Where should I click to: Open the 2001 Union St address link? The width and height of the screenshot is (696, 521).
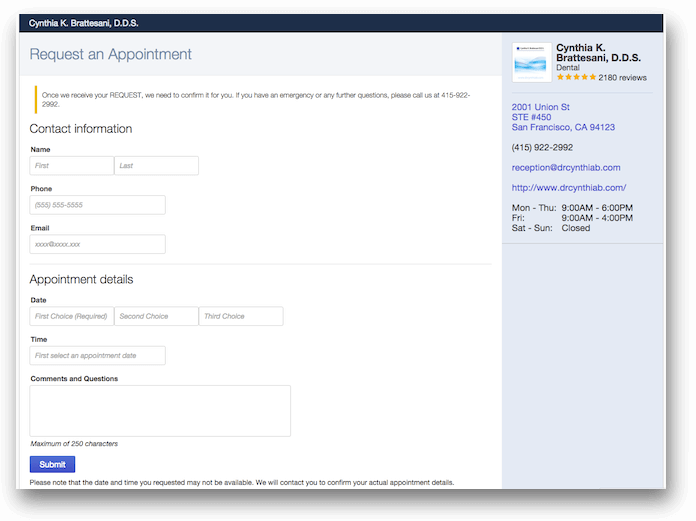click(540, 107)
